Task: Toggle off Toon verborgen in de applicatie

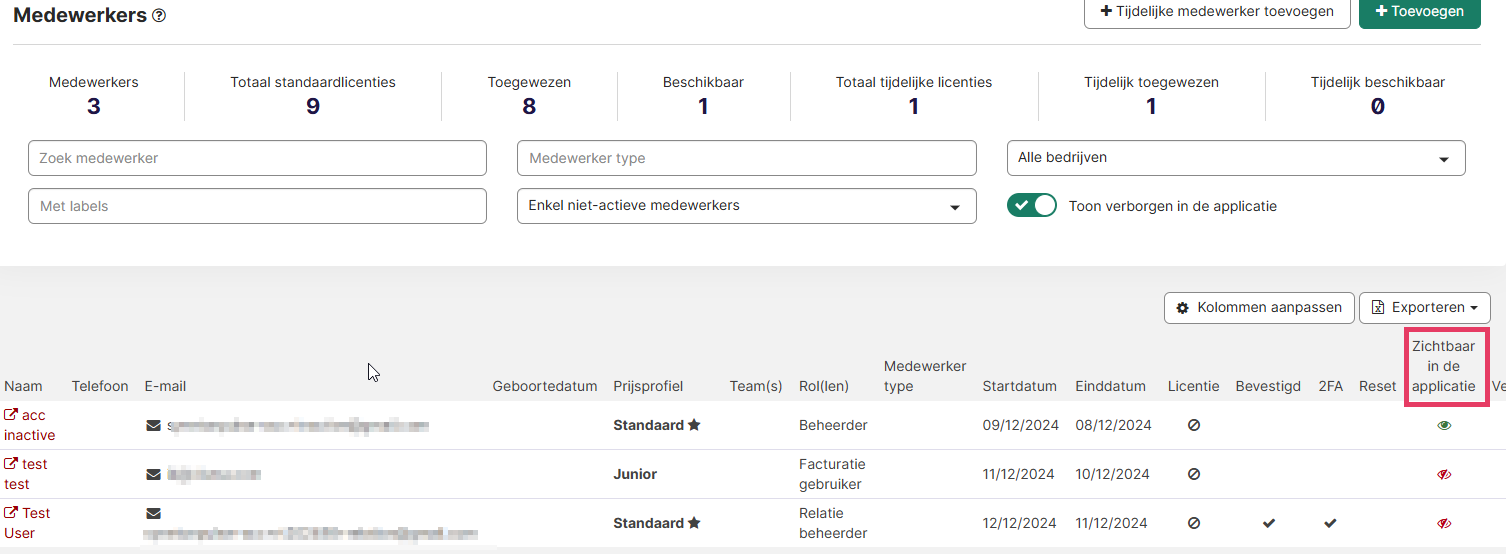Action: tap(1032, 206)
